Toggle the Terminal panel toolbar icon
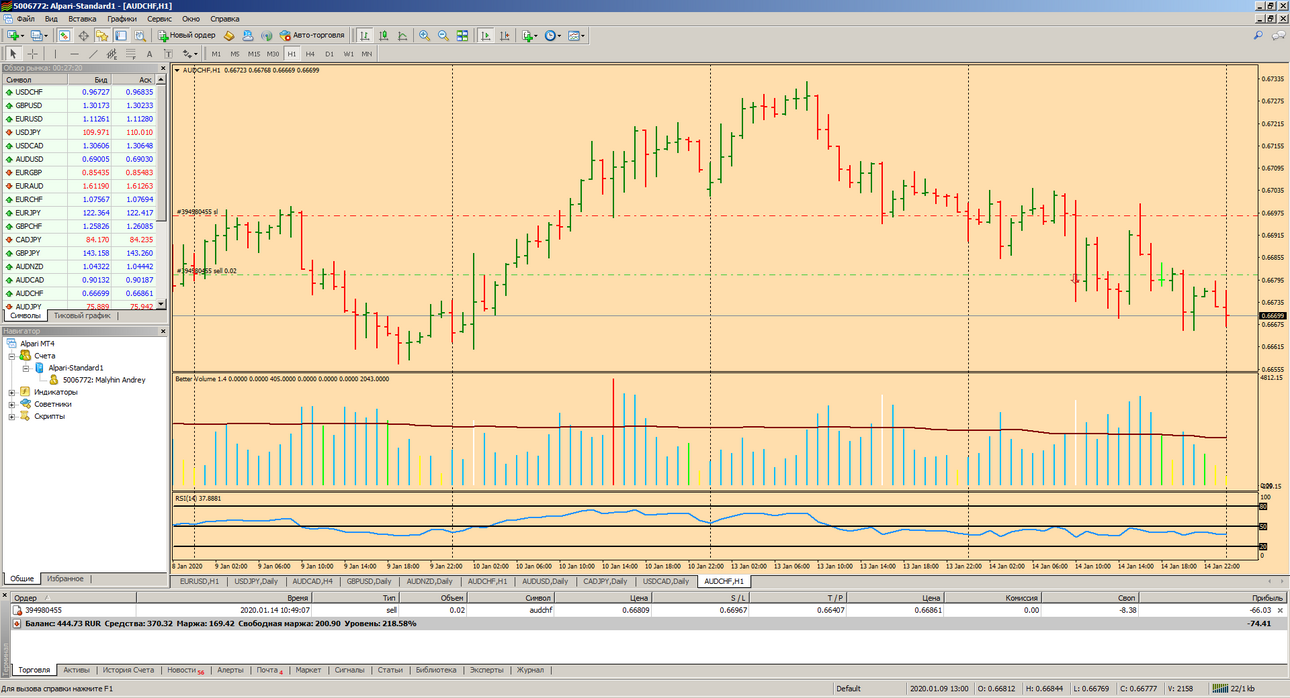Screen dimensions: 1290x698 pos(121,35)
